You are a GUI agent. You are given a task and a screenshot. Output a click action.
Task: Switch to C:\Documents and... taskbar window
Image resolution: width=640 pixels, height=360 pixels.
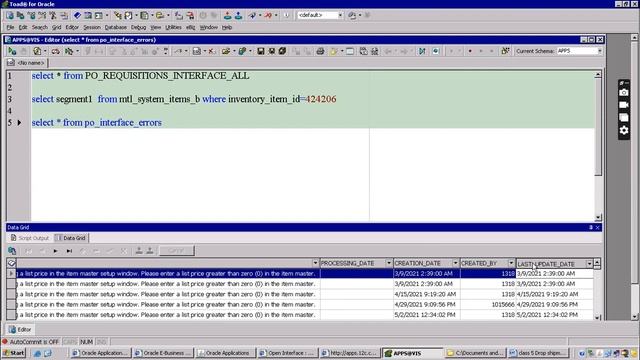[x=476, y=353]
